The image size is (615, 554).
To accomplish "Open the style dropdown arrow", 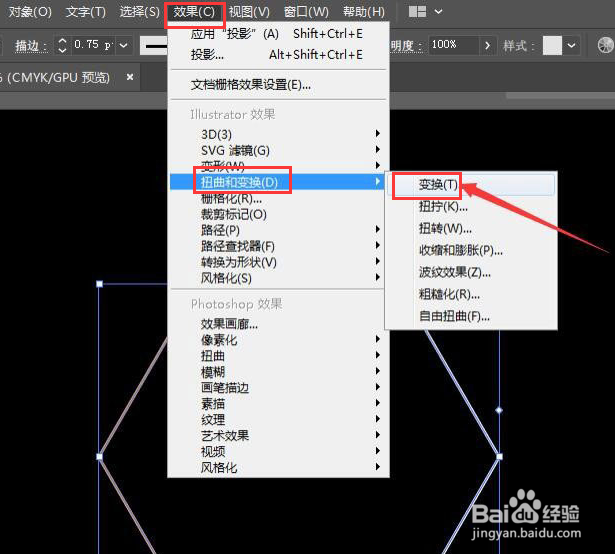I will (x=571, y=46).
